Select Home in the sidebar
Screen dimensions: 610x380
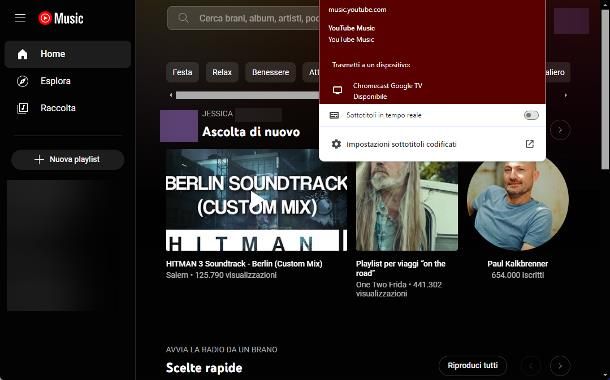coord(68,54)
